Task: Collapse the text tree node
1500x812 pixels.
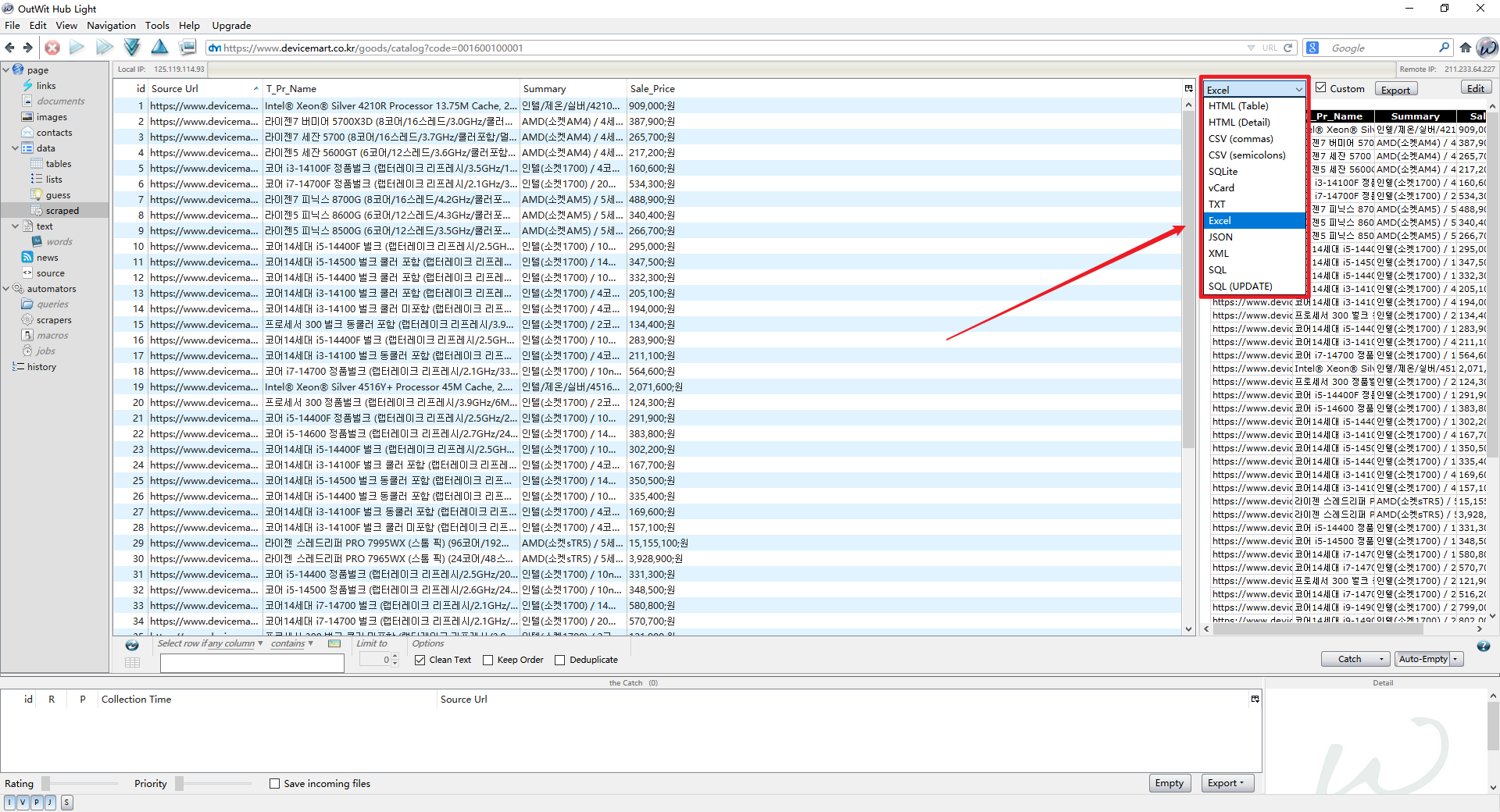Action: (x=16, y=226)
